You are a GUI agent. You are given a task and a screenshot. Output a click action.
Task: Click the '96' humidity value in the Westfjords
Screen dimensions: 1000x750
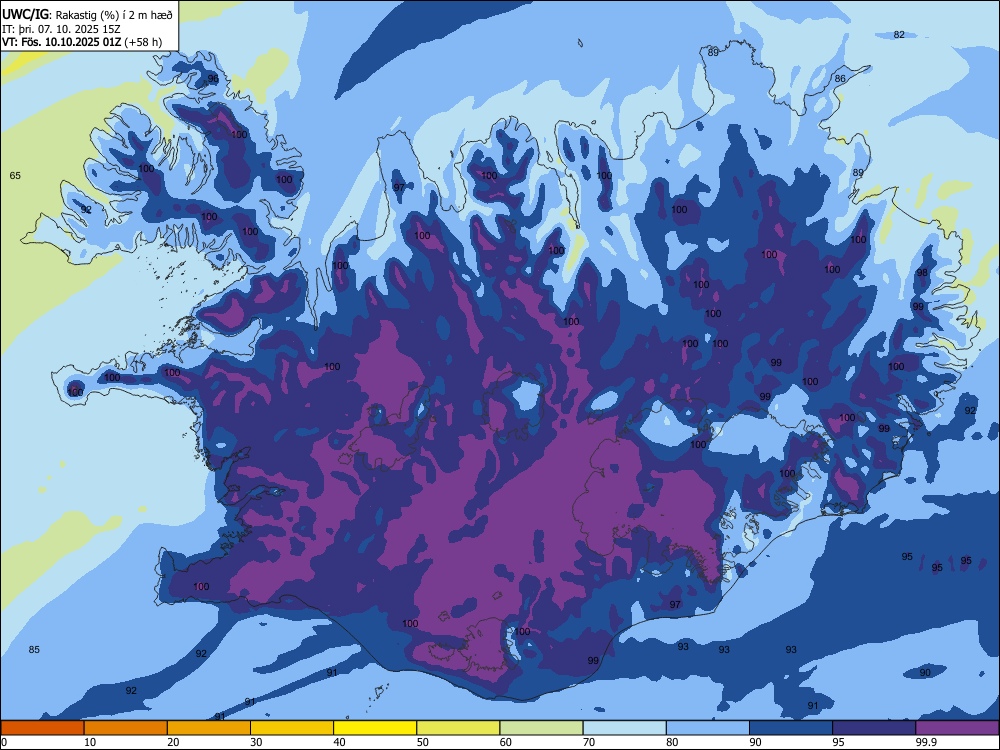[213, 79]
